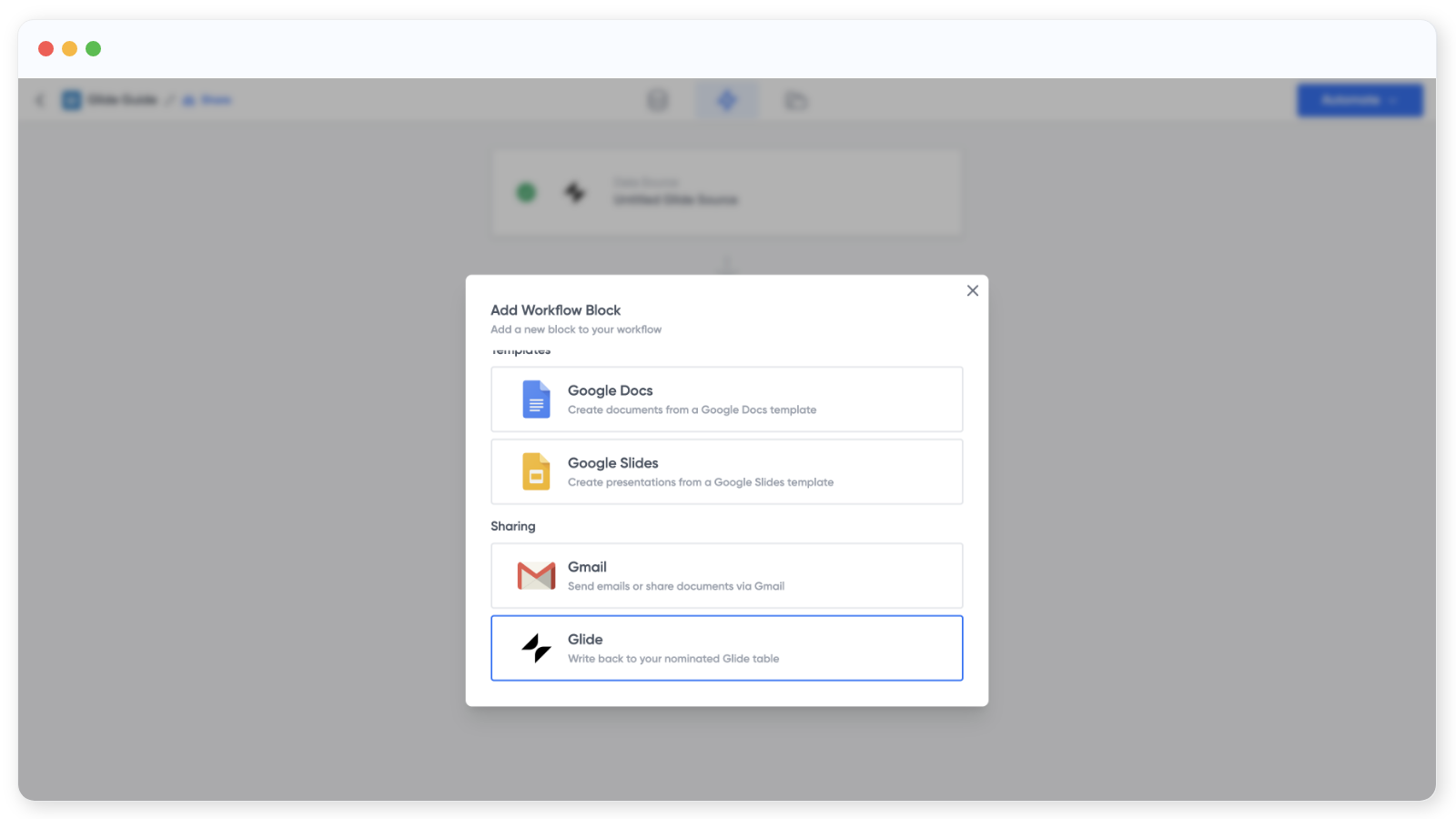Click the blue app logo icon

pyautogui.click(x=71, y=100)
